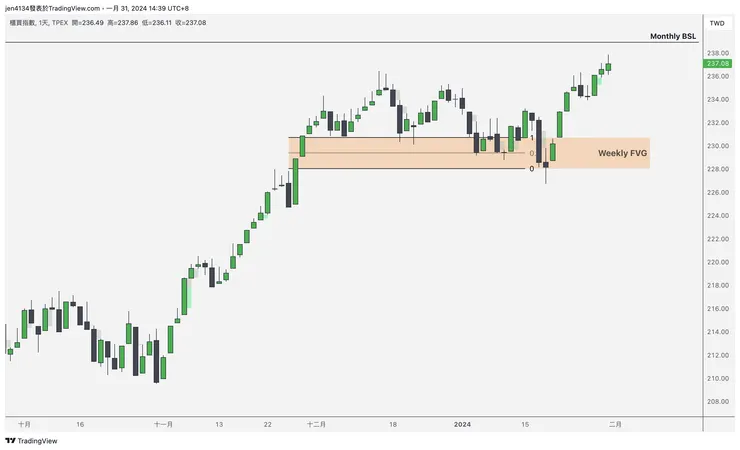Click the TradingView logo at bottom-left
Viewport: 740px width, 450px height.
pyautogui.click(x=31, y=440)
